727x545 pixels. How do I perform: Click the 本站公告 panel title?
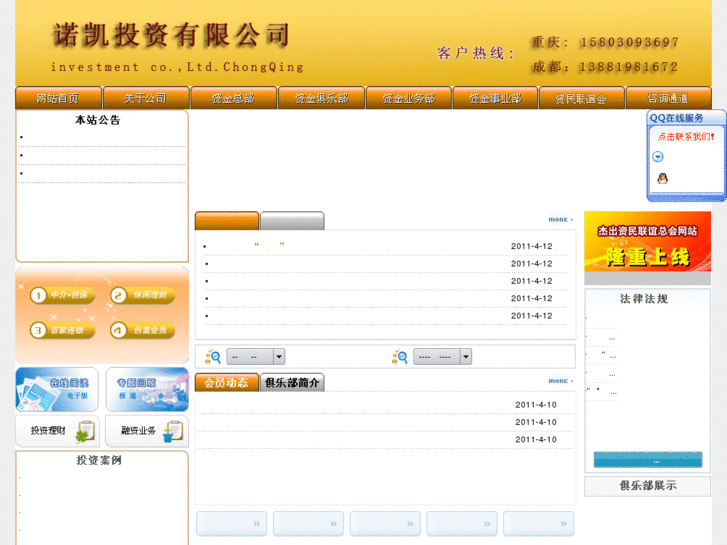coord(98,120)
